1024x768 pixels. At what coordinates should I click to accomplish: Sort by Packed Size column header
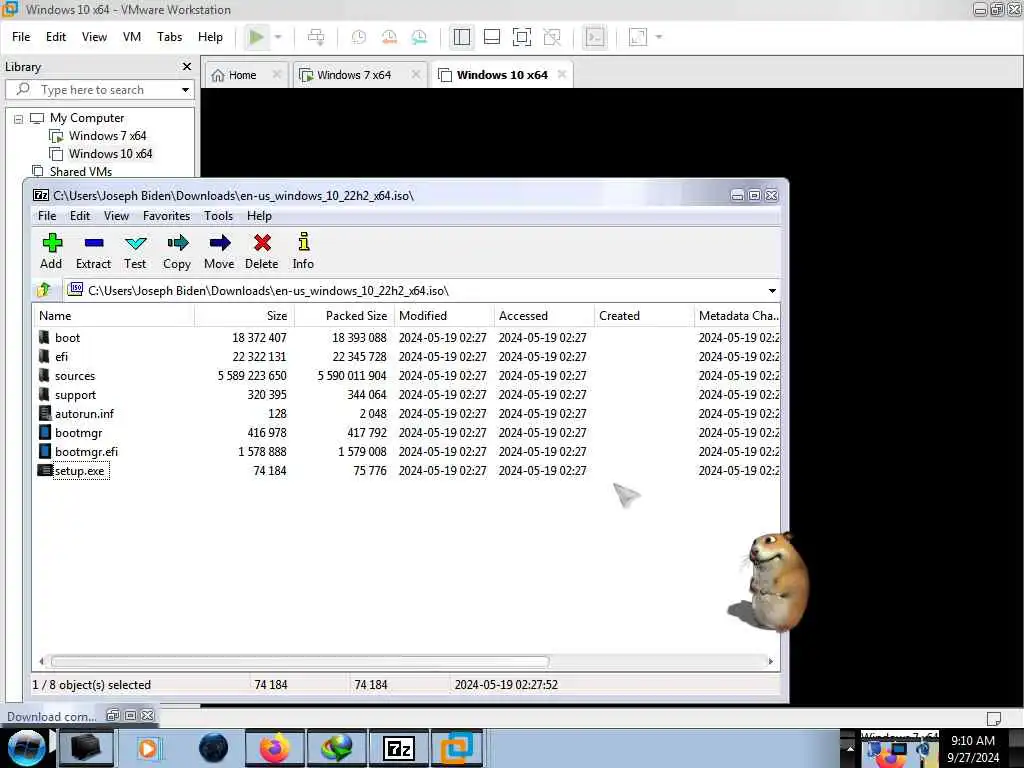tap(345, 315)
